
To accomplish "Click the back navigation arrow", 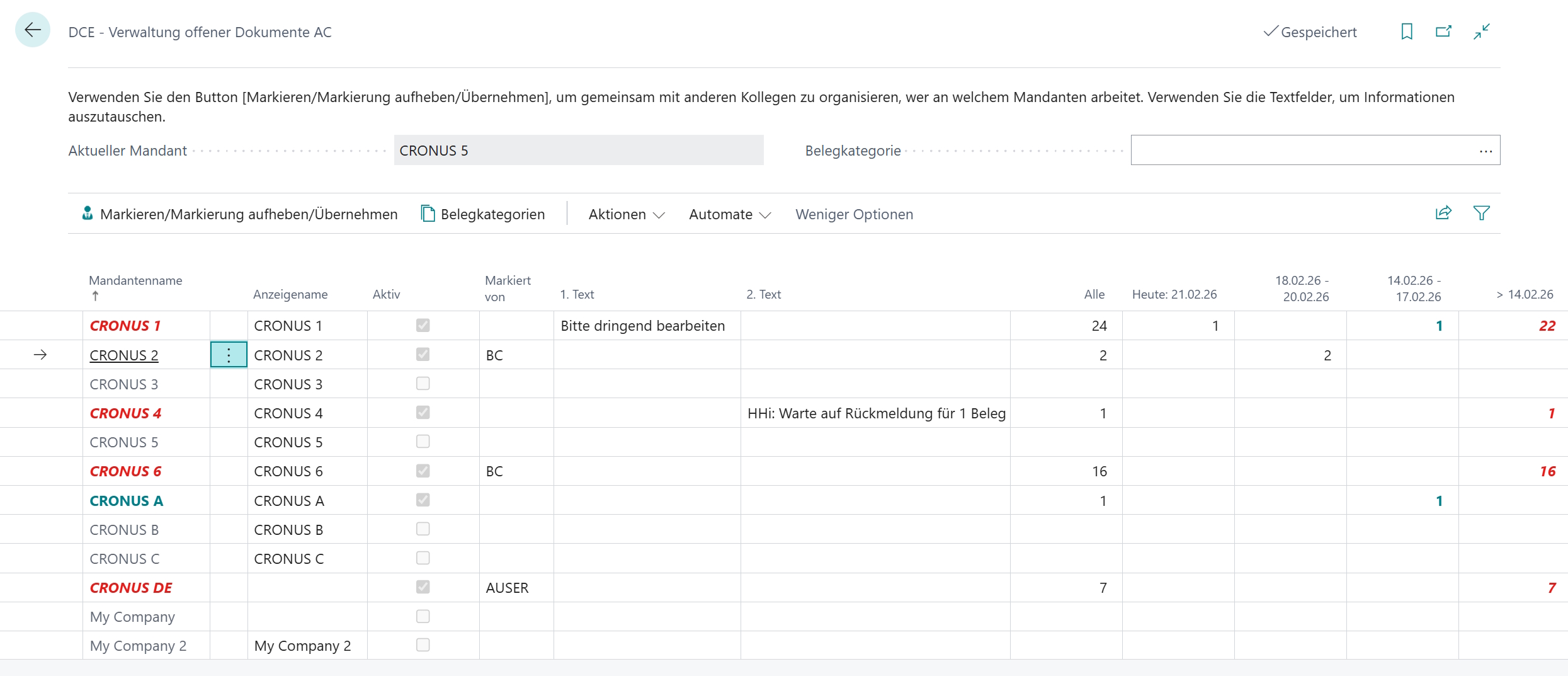I will pyautogui.click(x=32, y=30).
